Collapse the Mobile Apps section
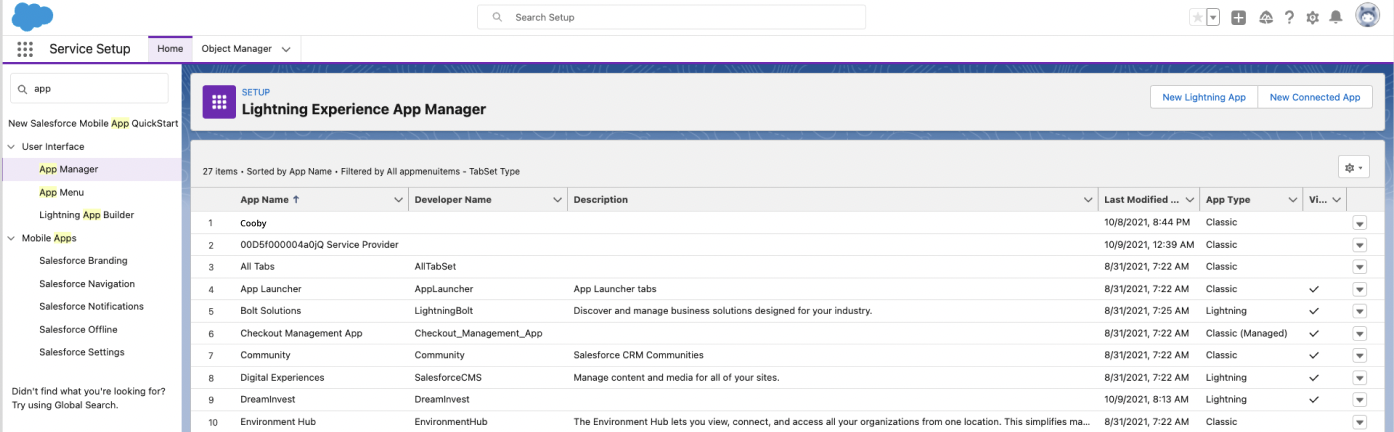The image size is (1394, 432). coord(12,238)
